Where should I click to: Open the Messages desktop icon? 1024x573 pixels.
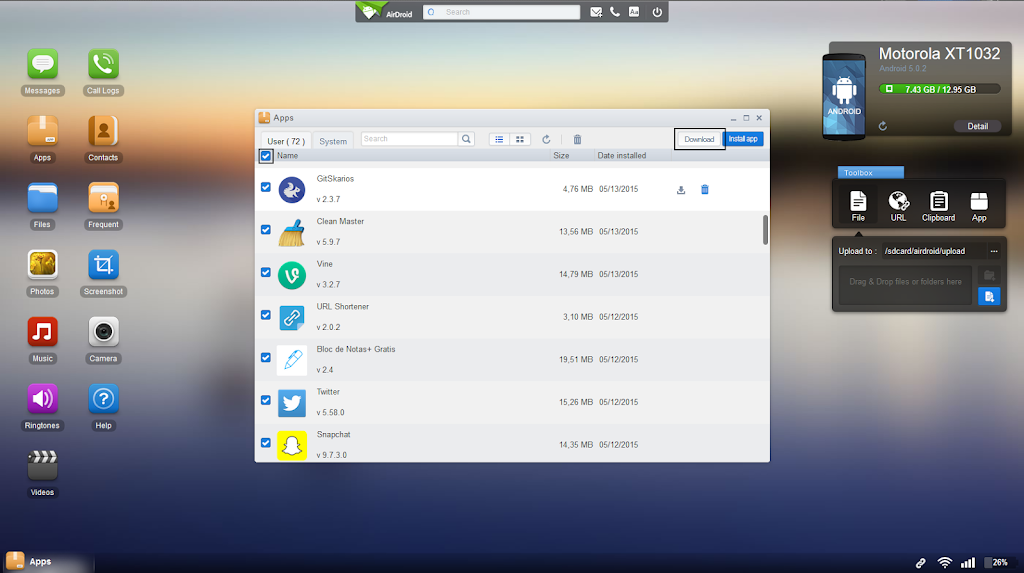tap(42, 66)
